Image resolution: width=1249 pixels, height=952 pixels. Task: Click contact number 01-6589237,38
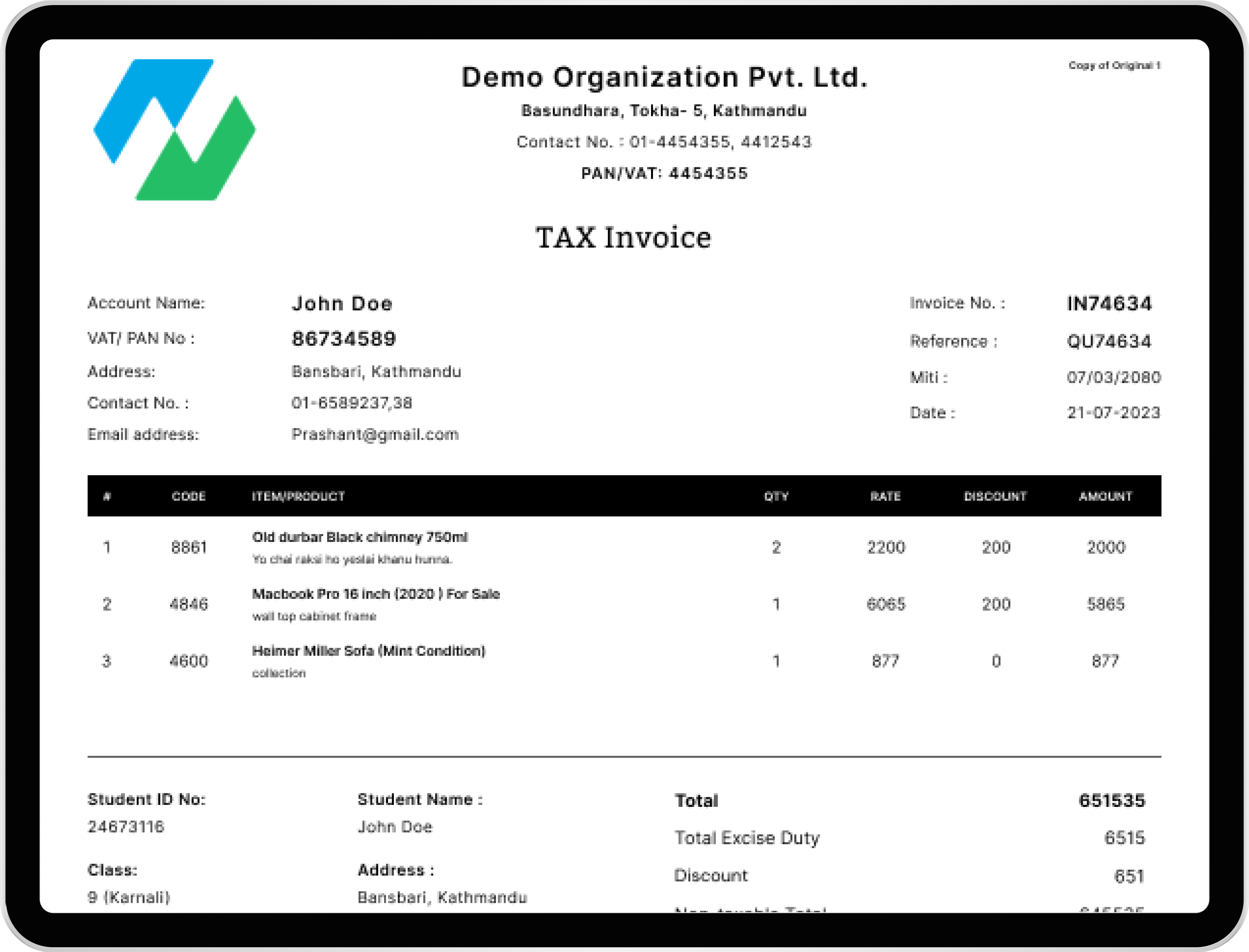click(352, 403)
